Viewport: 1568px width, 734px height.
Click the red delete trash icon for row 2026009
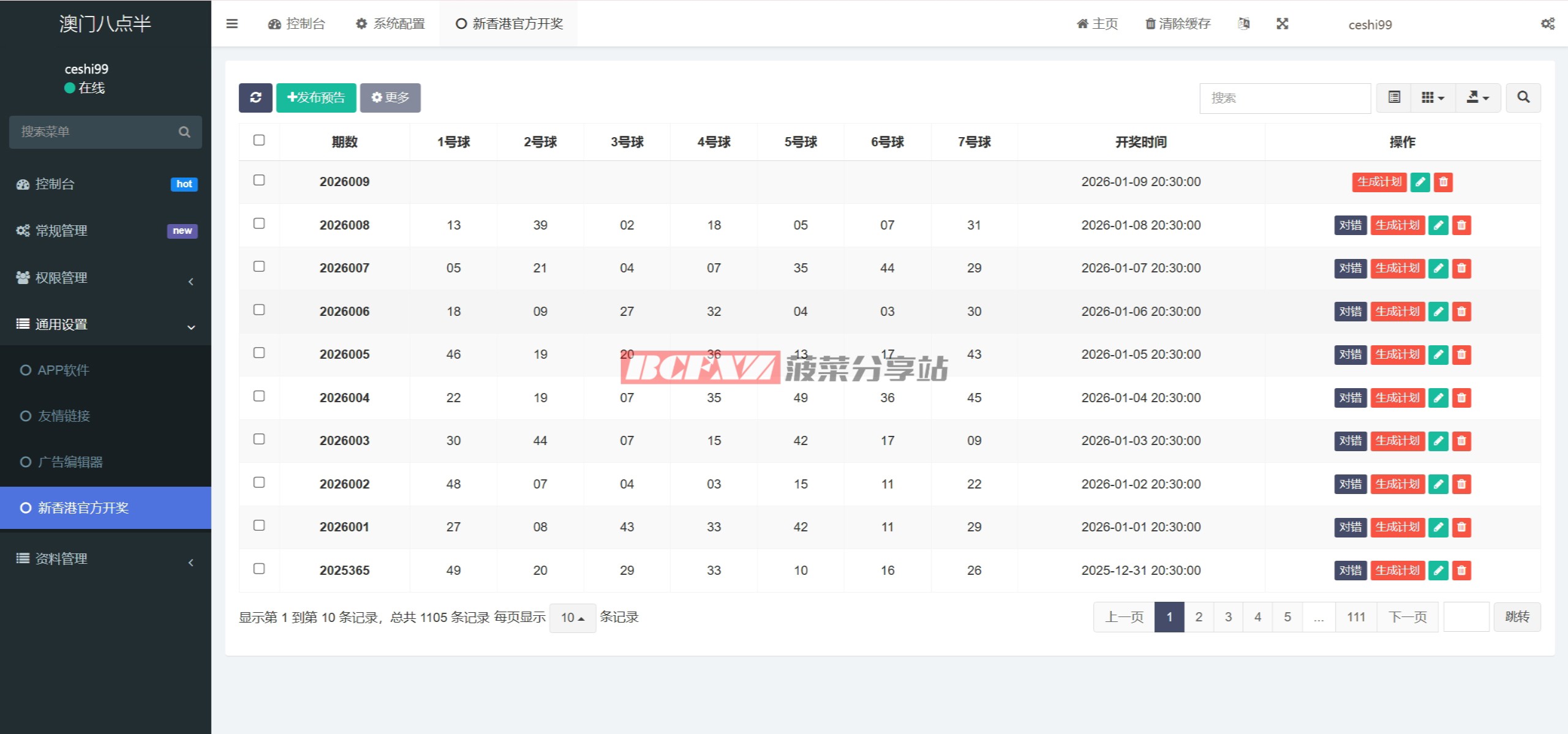click(x=1443, y=182)
